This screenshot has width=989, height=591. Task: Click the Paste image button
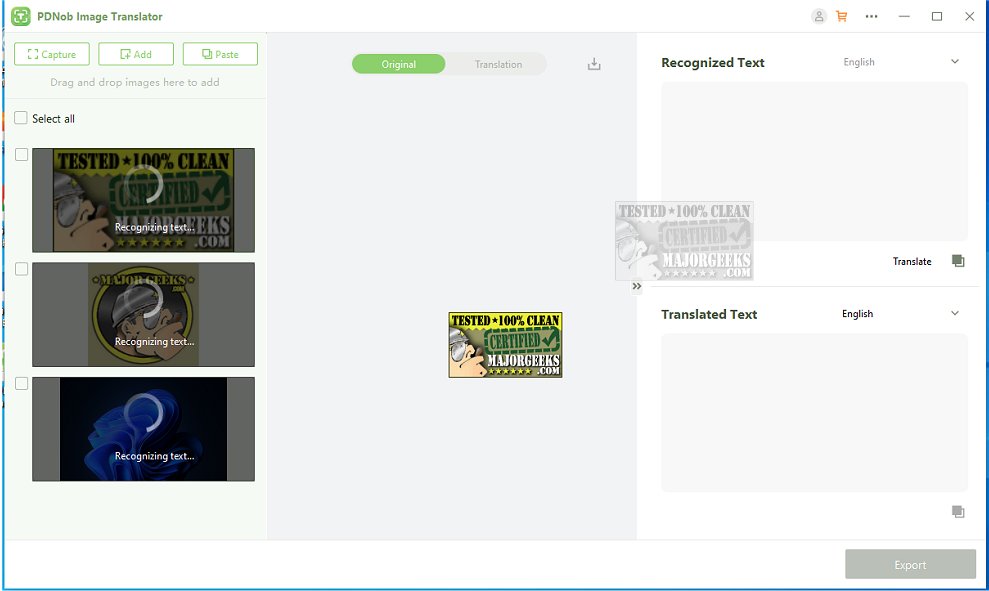point(220,54)
